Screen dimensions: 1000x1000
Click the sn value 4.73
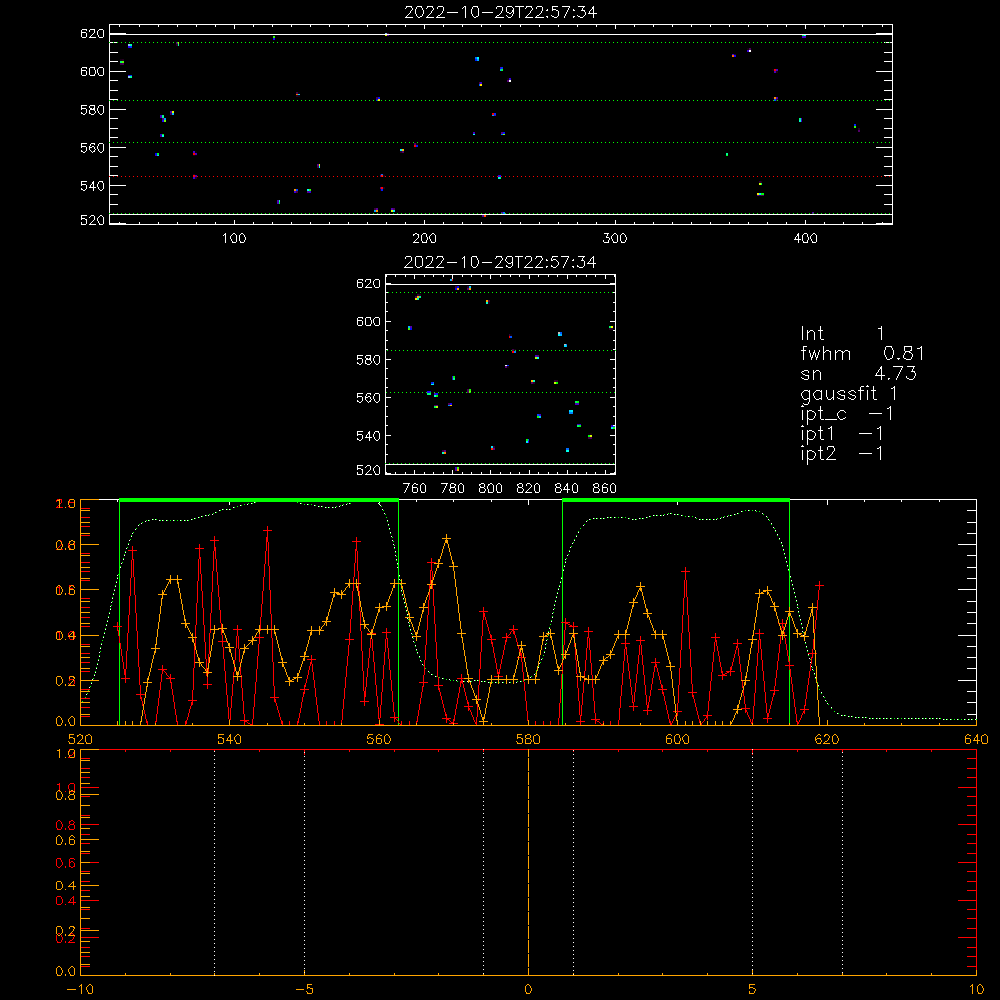895,373
